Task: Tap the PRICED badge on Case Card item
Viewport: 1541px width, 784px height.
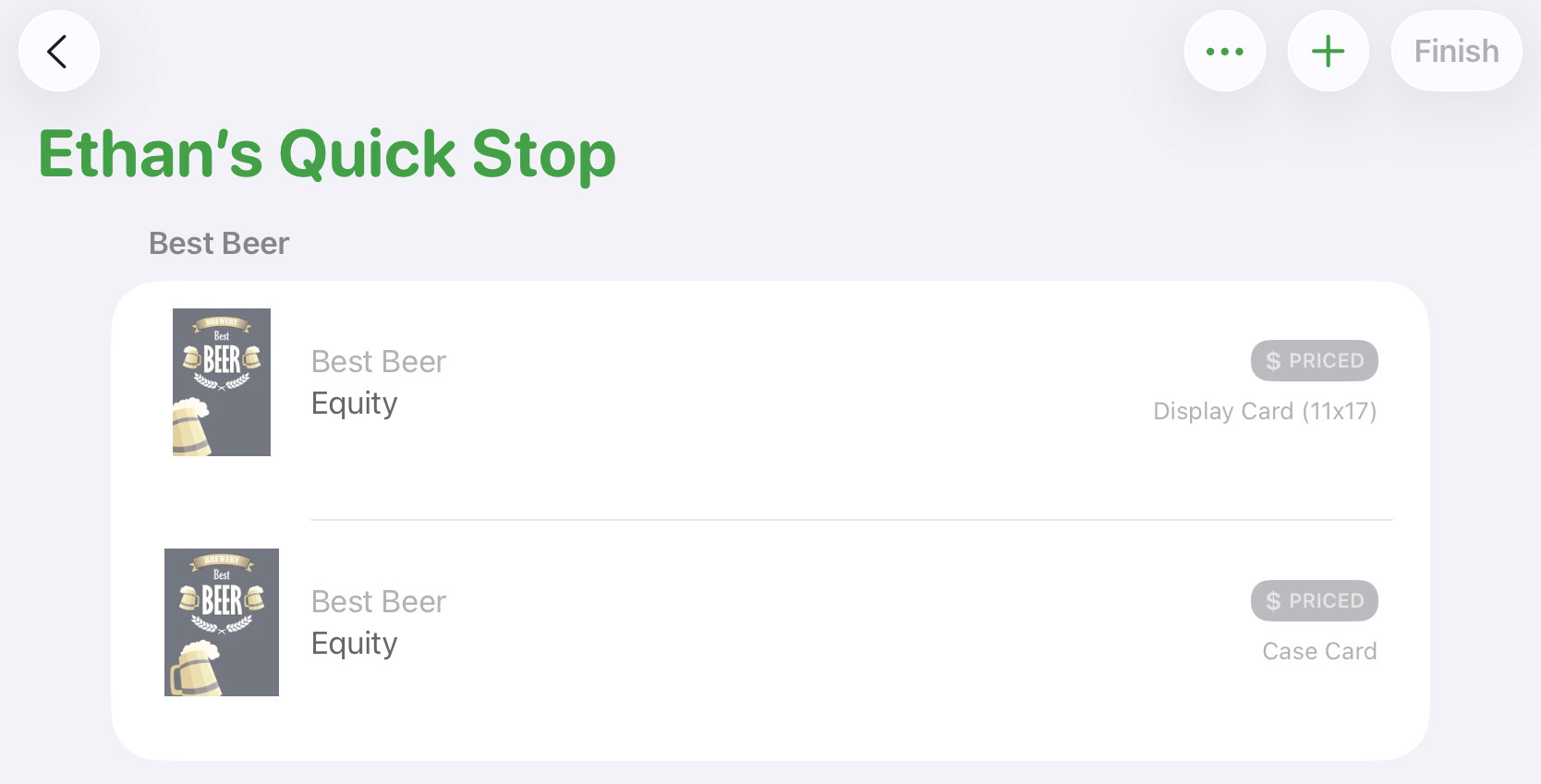Action: pos(1315,600)
